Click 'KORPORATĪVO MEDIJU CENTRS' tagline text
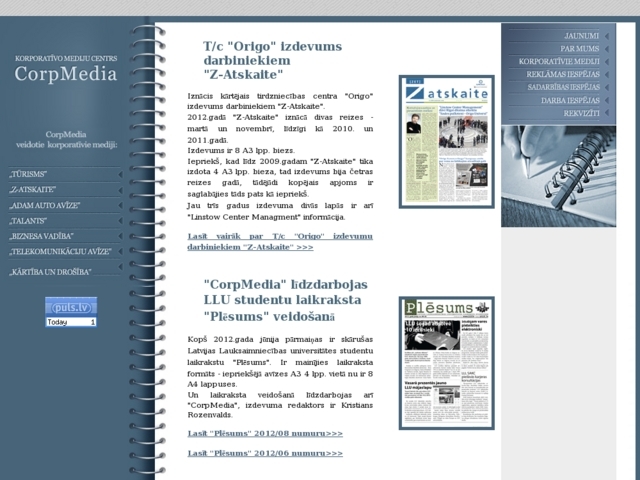This screenshot has width=640, height=480. point(66,58)
